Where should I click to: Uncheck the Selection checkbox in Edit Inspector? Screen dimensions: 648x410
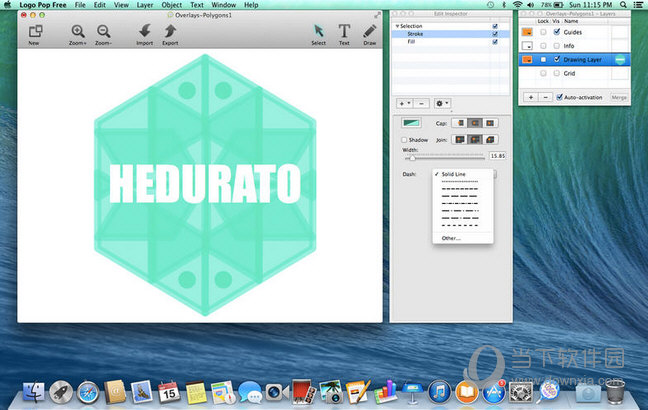(x=495, y=26)
